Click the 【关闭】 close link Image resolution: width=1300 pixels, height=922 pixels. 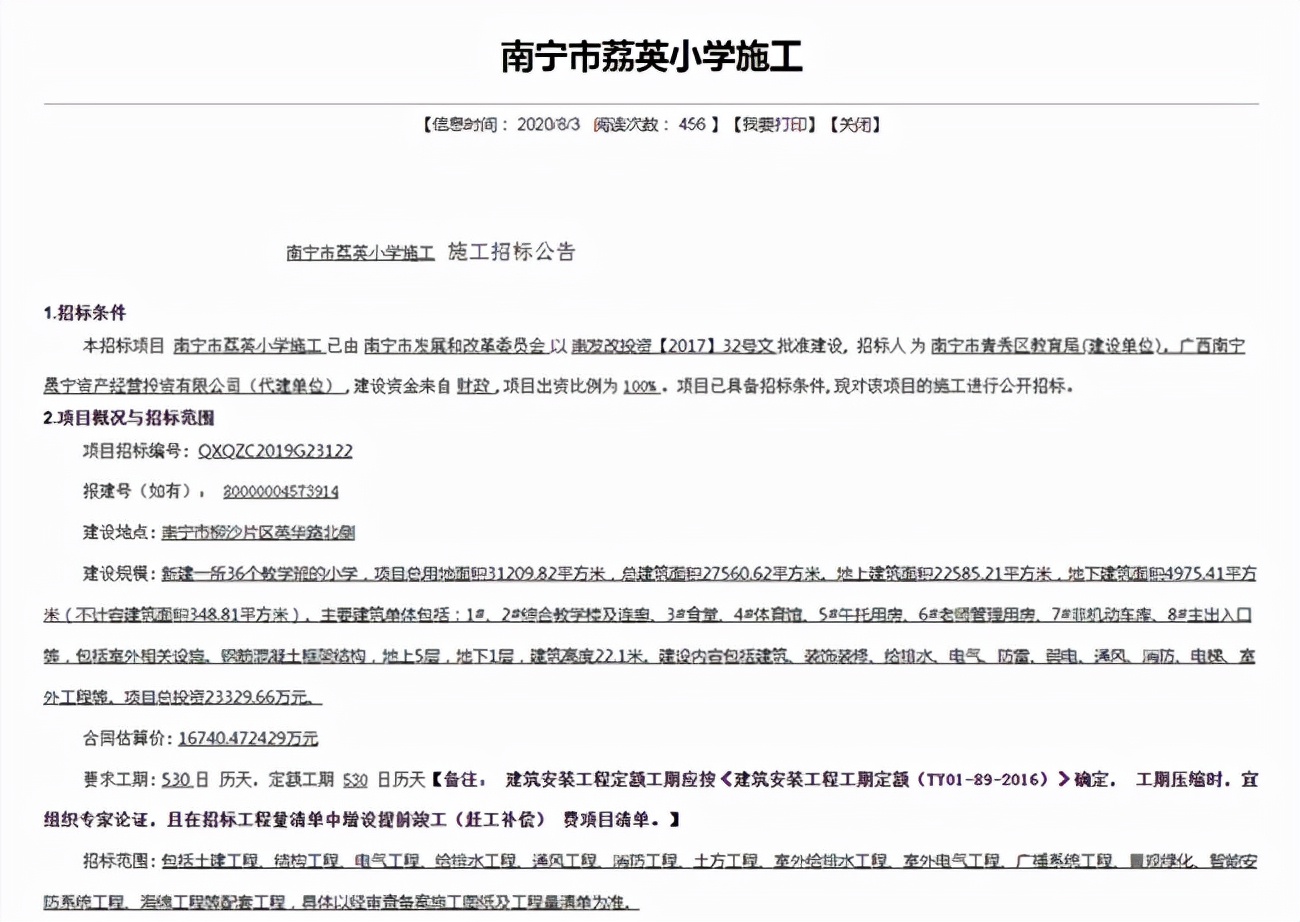[x=855, y=126]
